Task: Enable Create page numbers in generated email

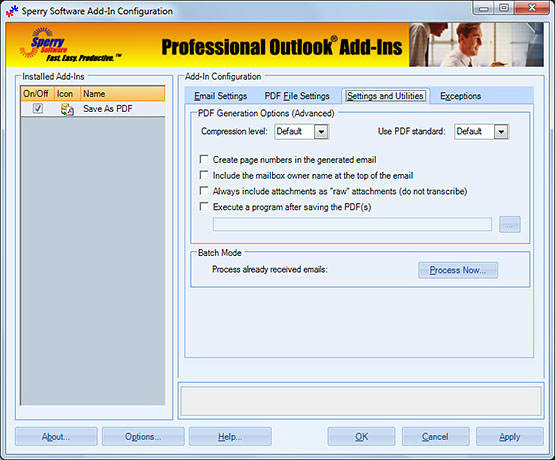Action: [204, 159]
